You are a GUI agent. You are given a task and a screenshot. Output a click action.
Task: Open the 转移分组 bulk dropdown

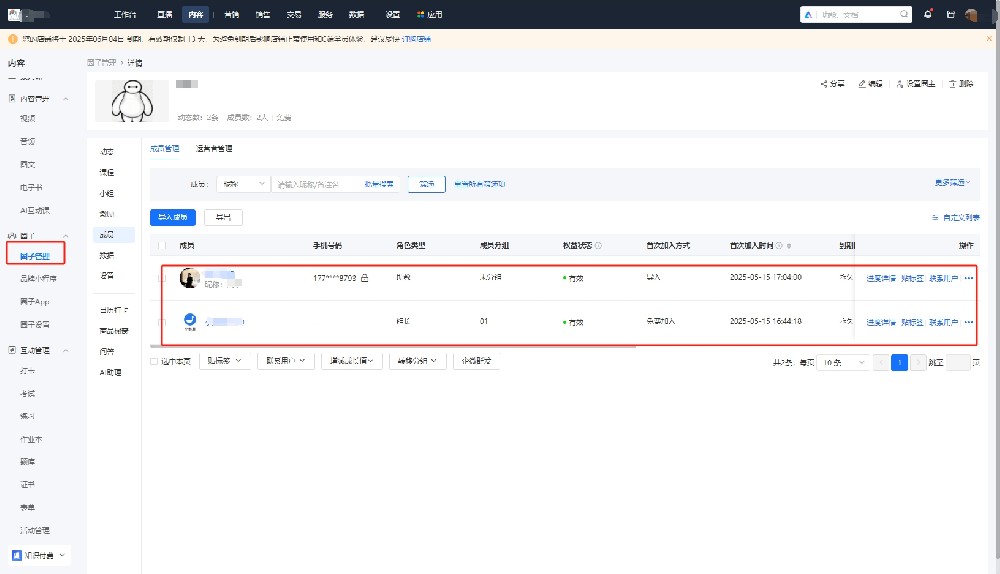[417, 361]
